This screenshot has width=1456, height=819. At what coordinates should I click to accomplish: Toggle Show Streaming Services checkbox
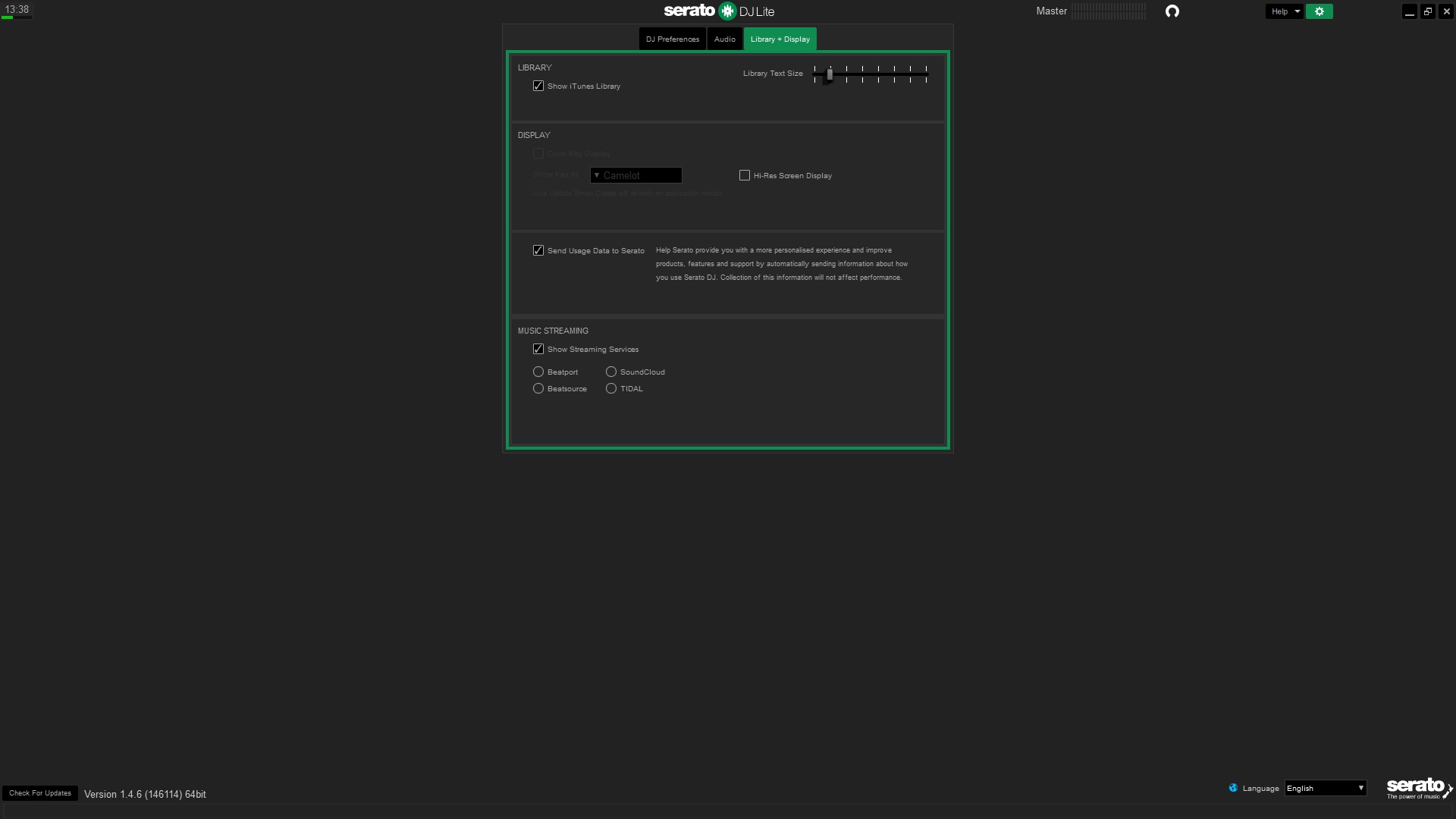(x=538, y=349)
